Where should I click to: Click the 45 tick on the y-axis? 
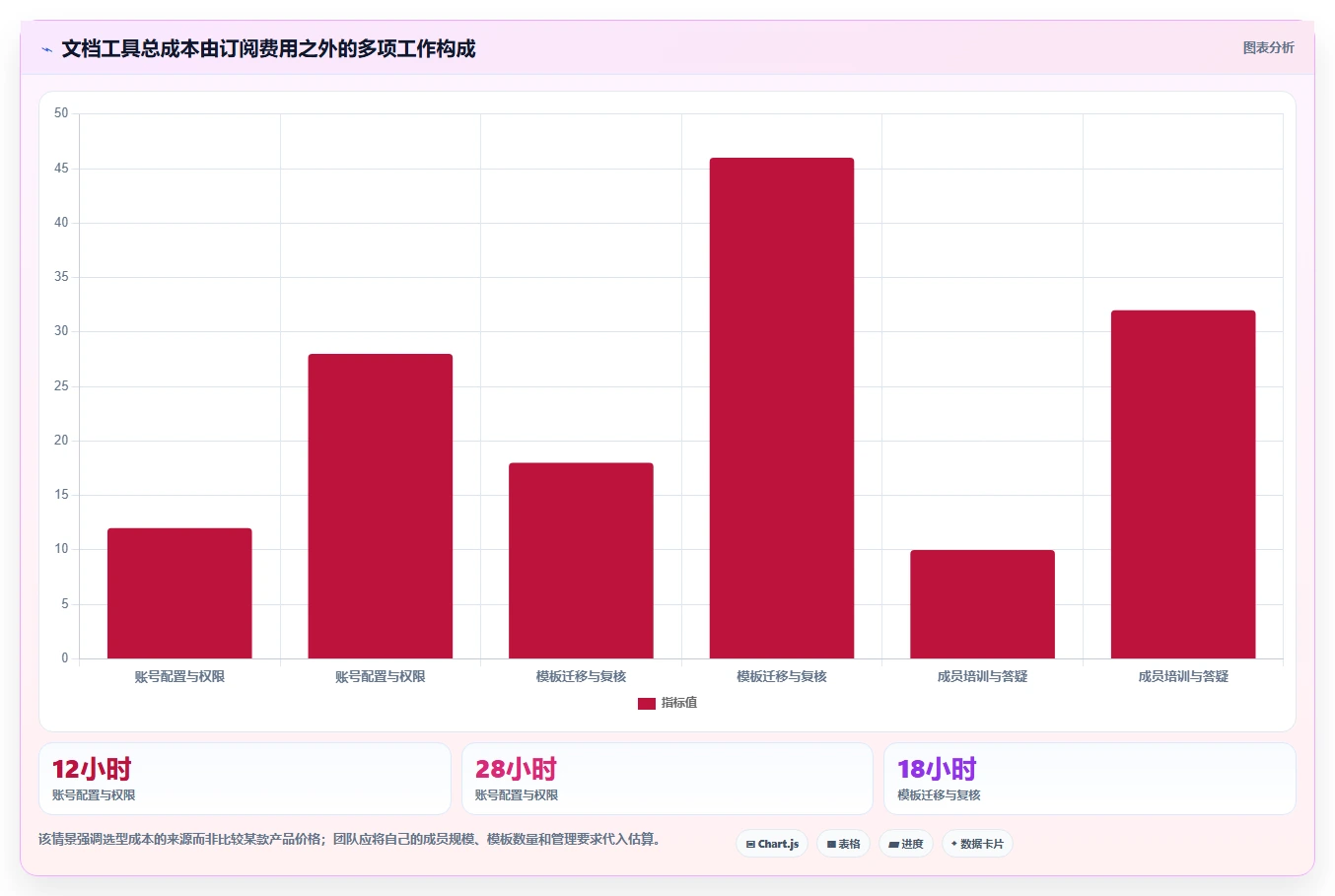tap(62, 169)
